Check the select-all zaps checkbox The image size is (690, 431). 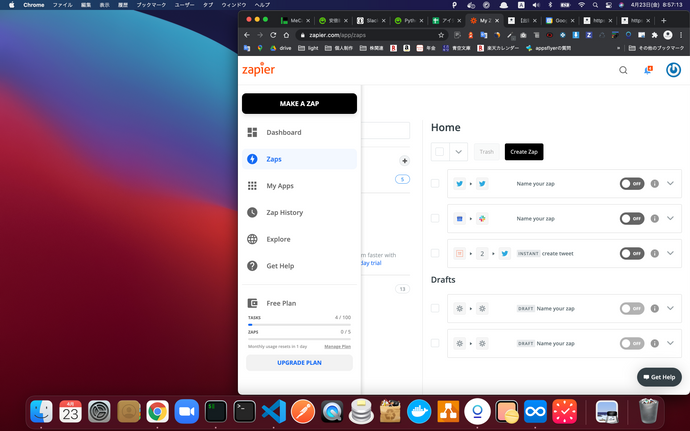point(440,152)
